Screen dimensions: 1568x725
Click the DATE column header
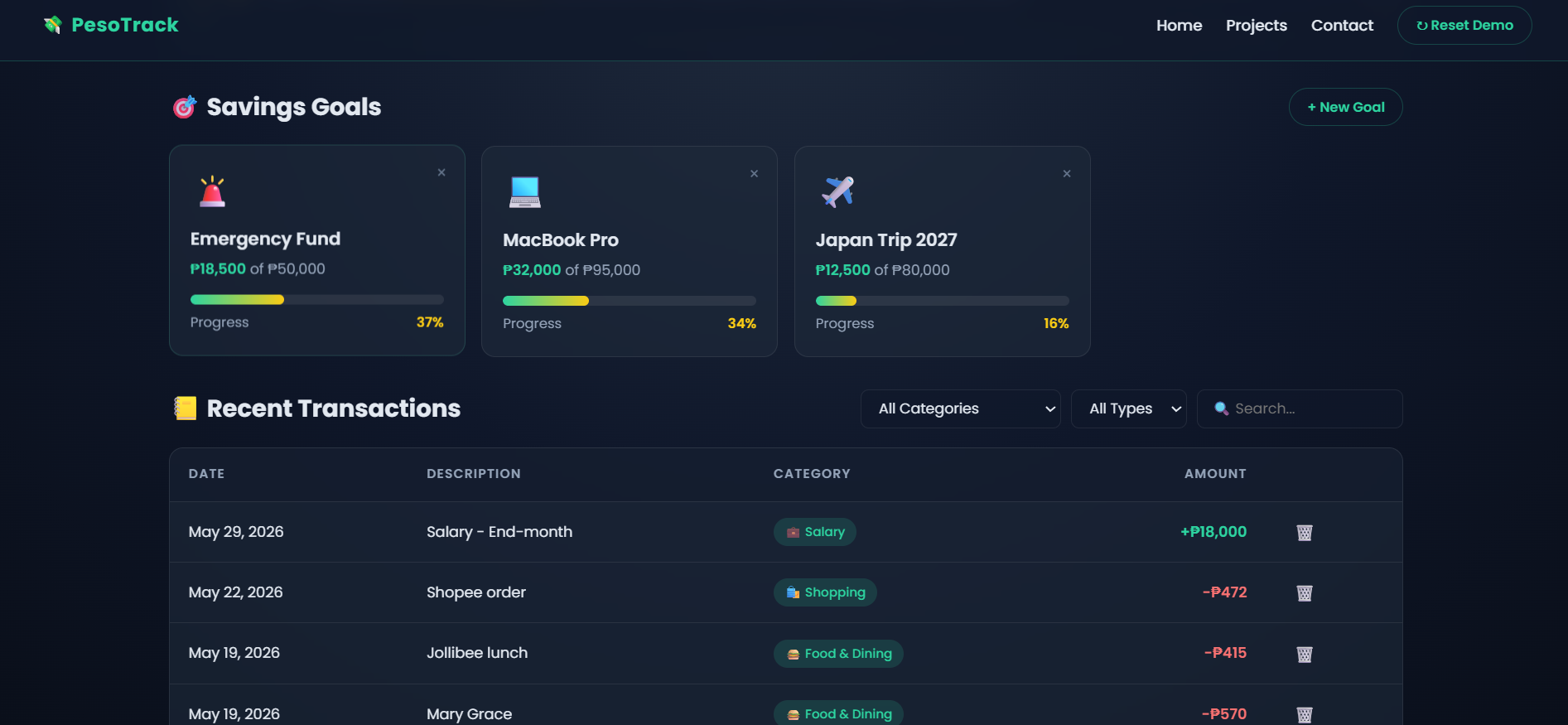point(207,474)
